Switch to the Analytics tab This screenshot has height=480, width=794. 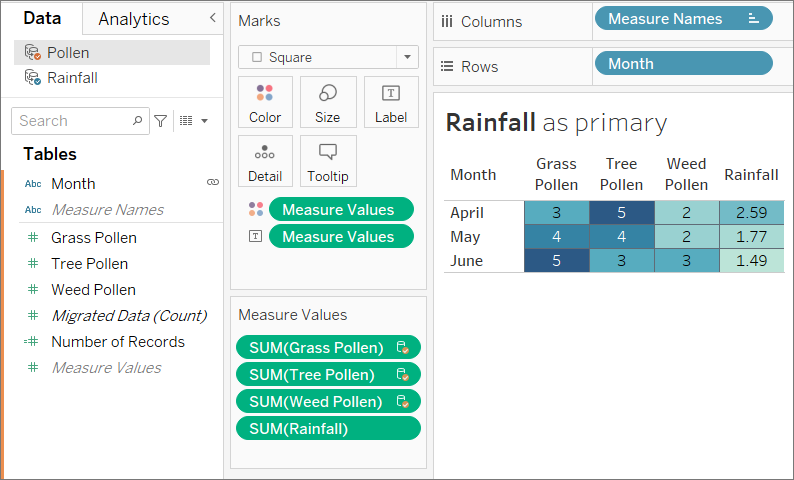pyautogui.click(x=134, y=19)
